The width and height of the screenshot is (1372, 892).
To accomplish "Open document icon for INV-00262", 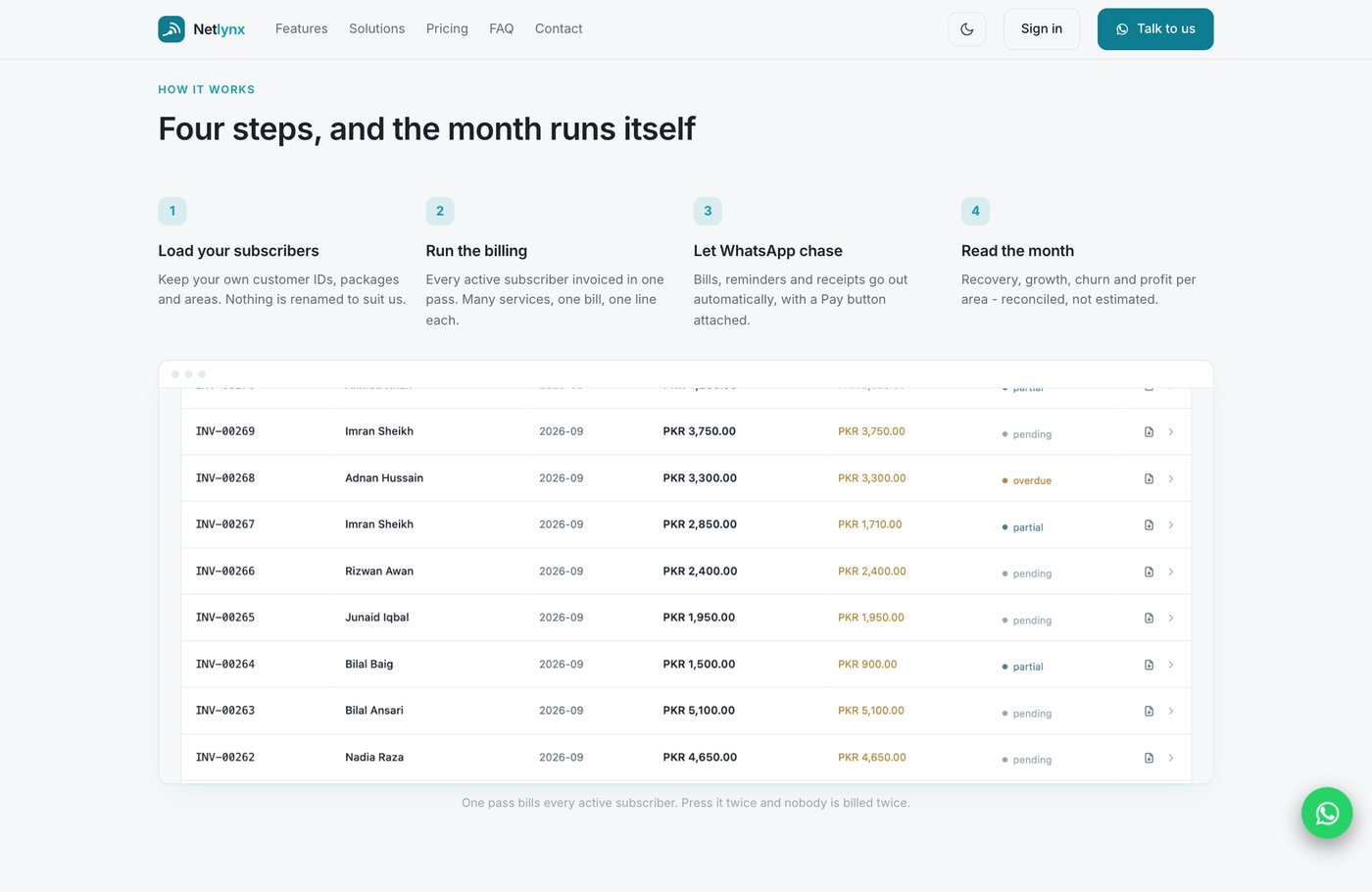I will [x=1149, y=758].
